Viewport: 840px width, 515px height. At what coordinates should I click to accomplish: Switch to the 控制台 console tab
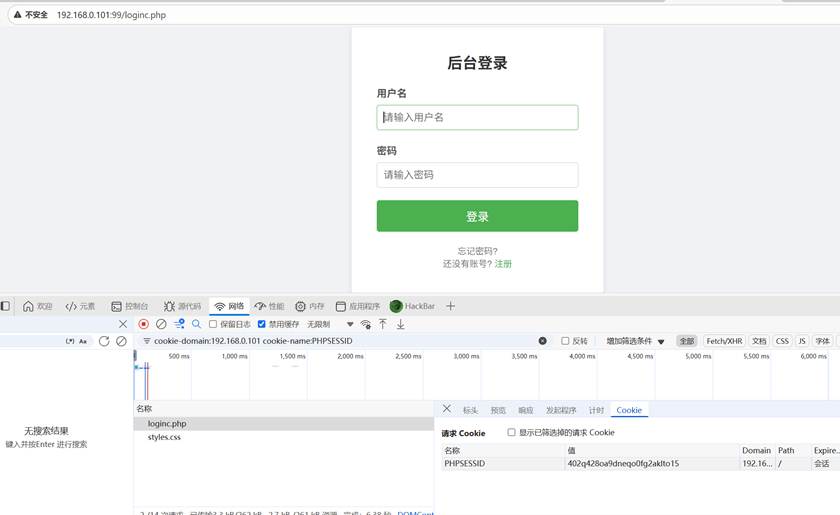click(129, 306)
